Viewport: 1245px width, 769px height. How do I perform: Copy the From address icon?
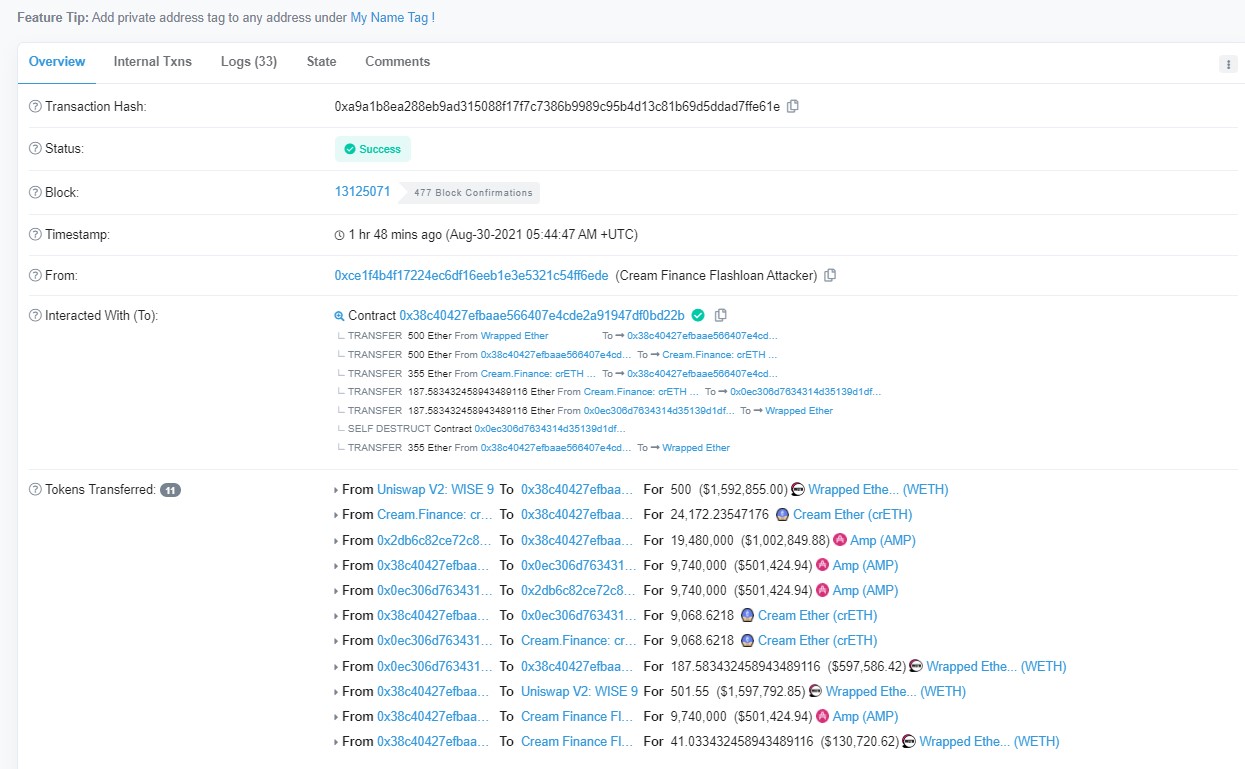click(x=830, y=275)
